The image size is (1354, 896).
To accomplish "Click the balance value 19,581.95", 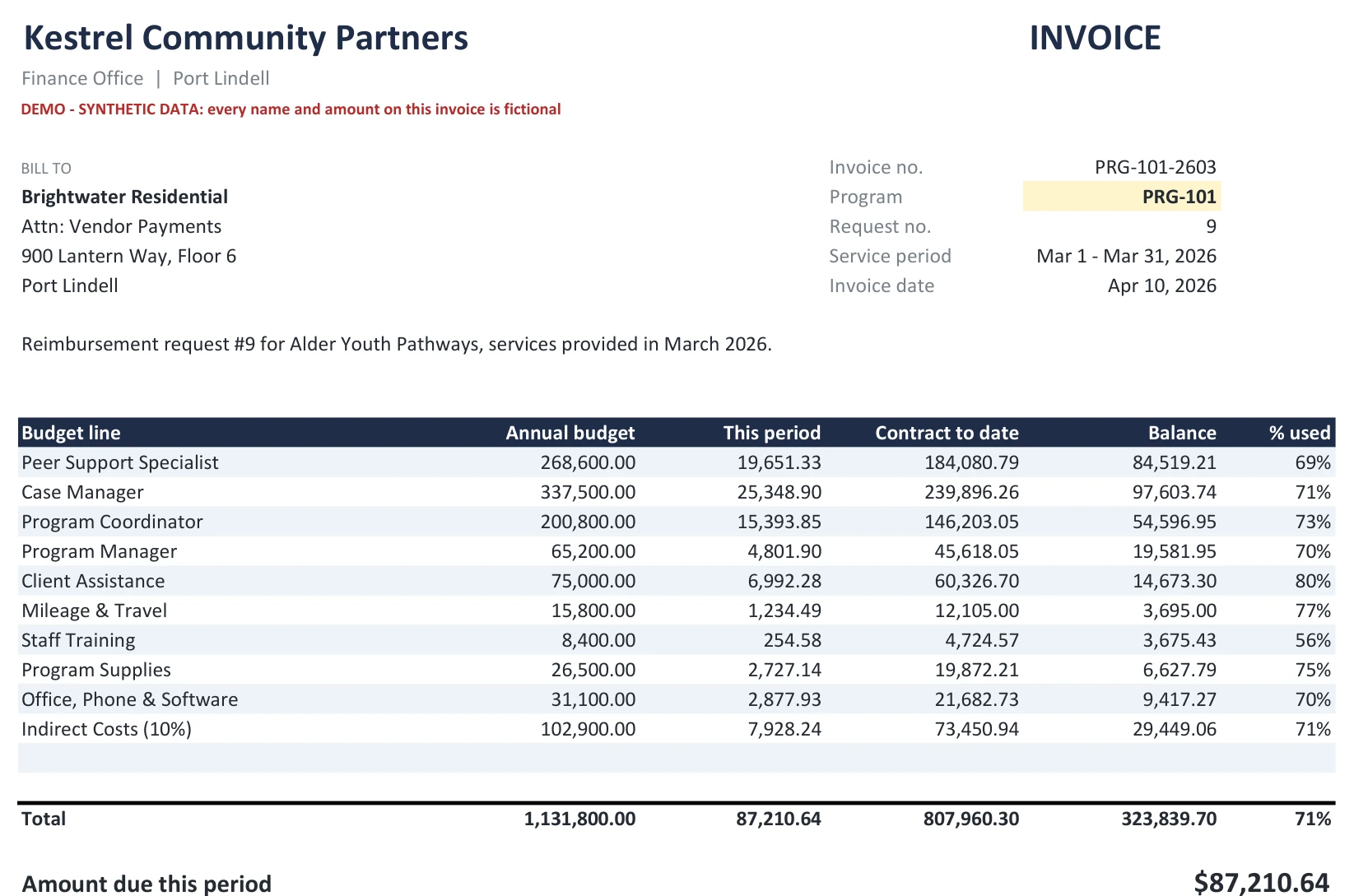I will coord(1174,551).
